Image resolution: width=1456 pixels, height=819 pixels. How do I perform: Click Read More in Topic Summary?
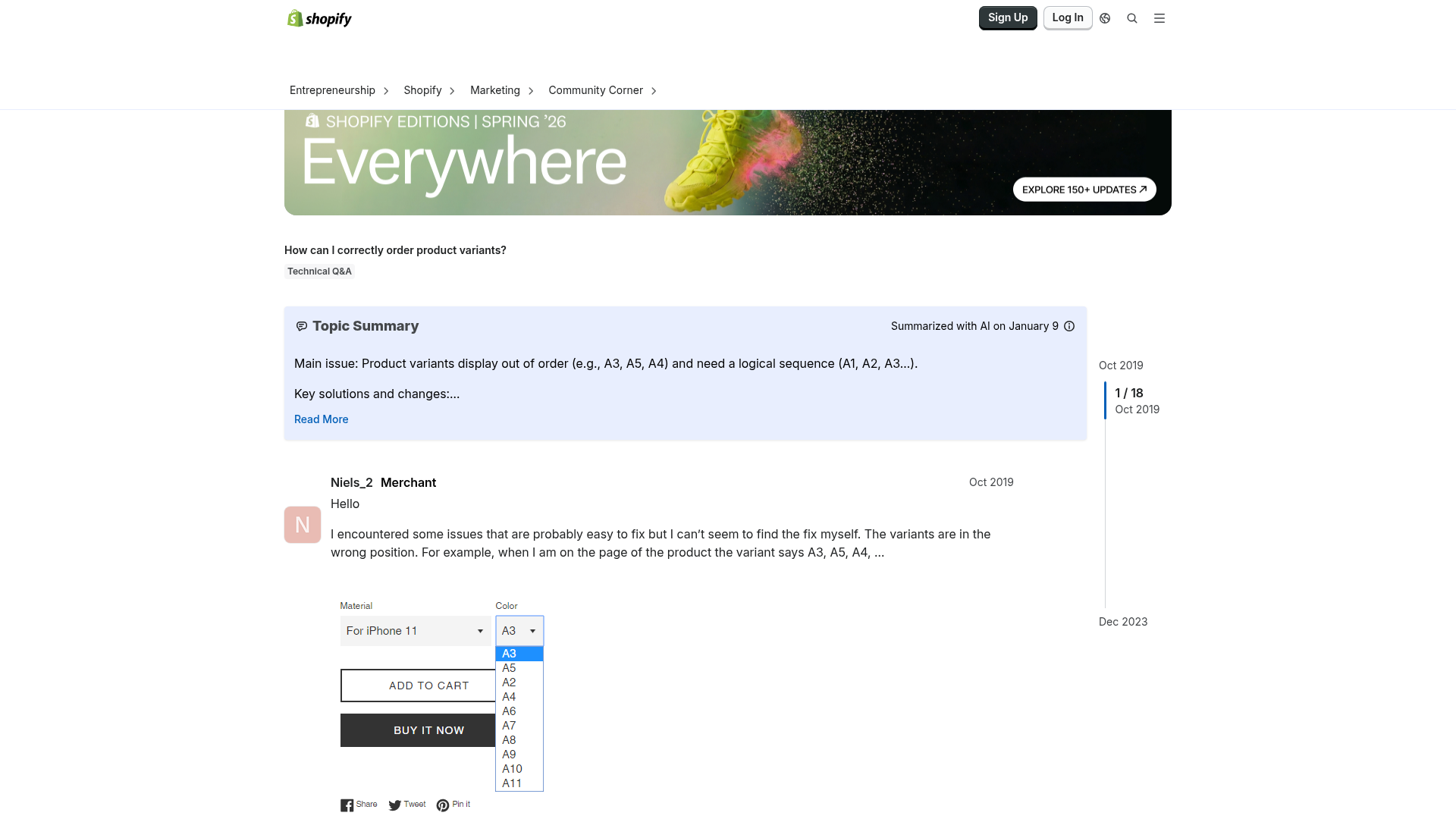(322, 419)
